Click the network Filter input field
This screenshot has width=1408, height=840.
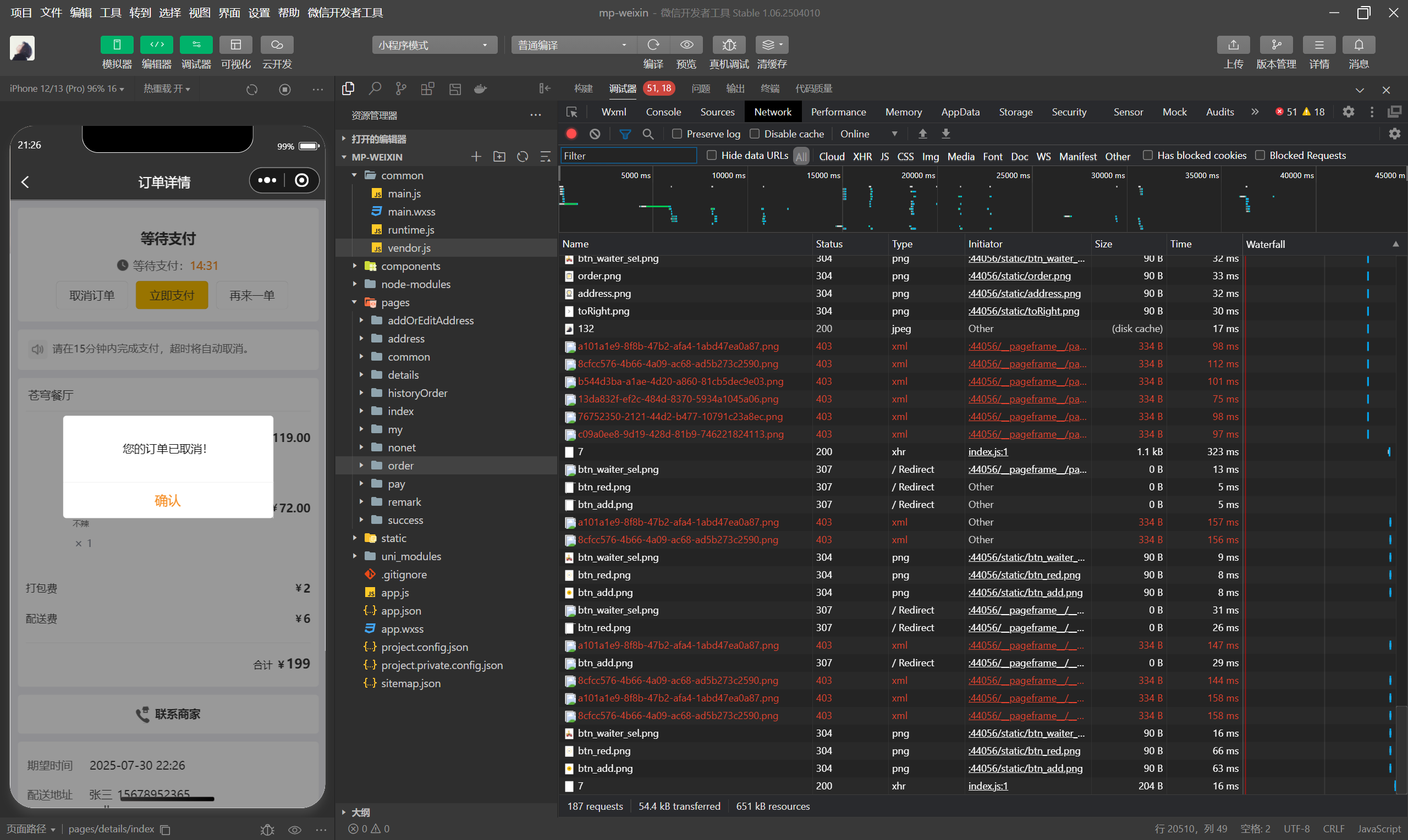[628, 156]
